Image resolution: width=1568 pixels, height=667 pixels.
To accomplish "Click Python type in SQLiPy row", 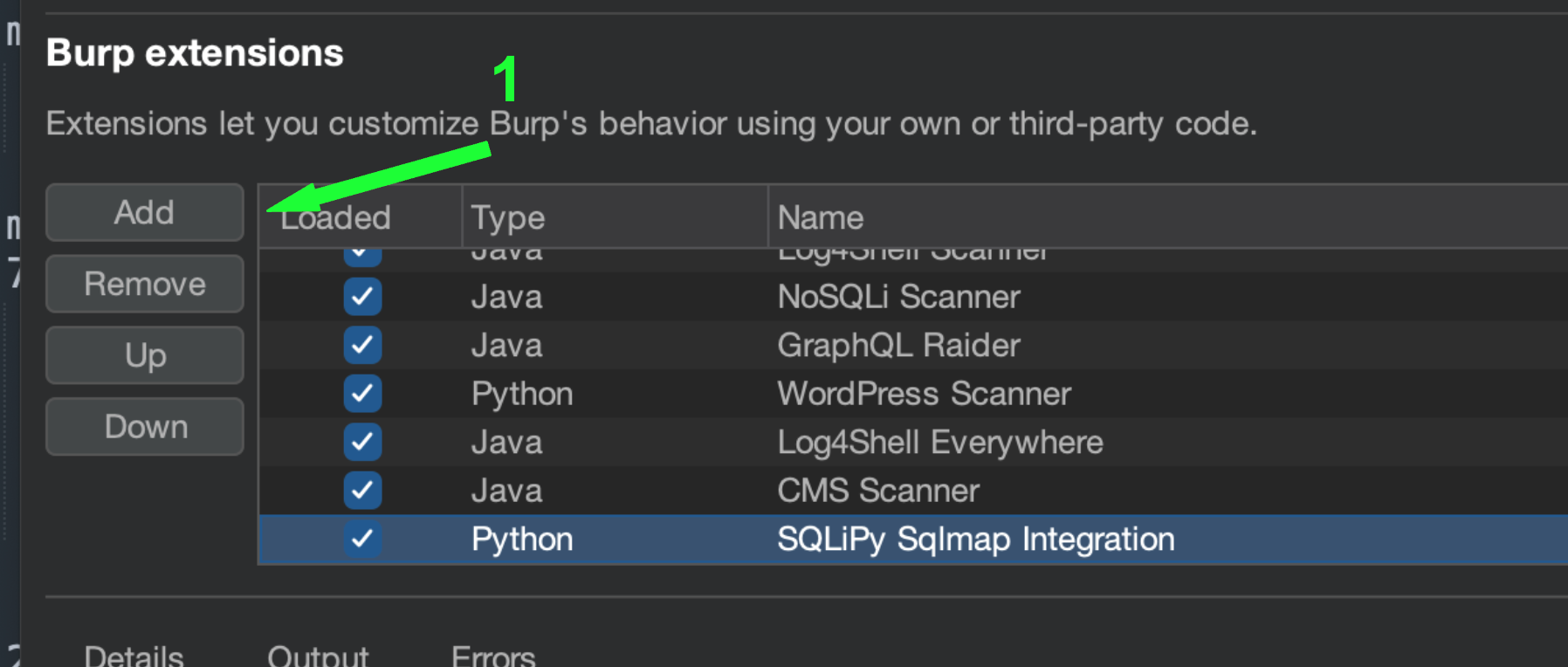I will tap(522, 540).
